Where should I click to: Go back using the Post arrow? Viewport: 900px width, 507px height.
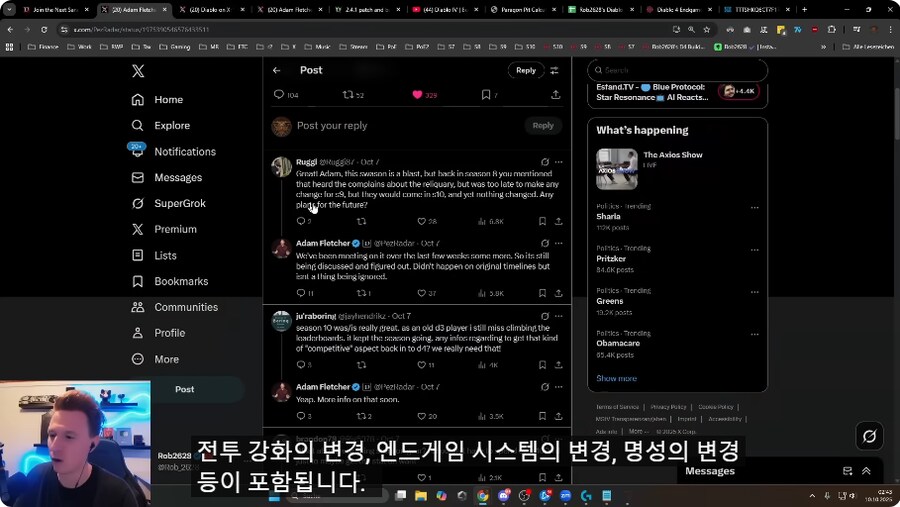click(x=277, y=71)
